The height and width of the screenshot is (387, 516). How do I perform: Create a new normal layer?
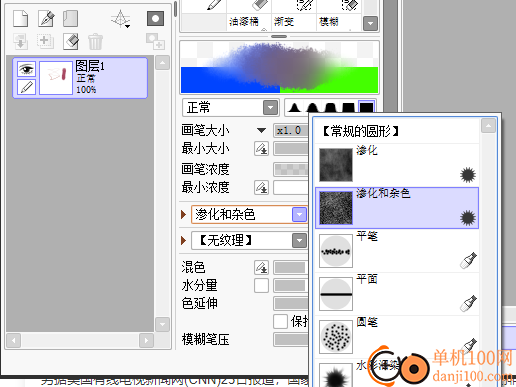point(21,18)
